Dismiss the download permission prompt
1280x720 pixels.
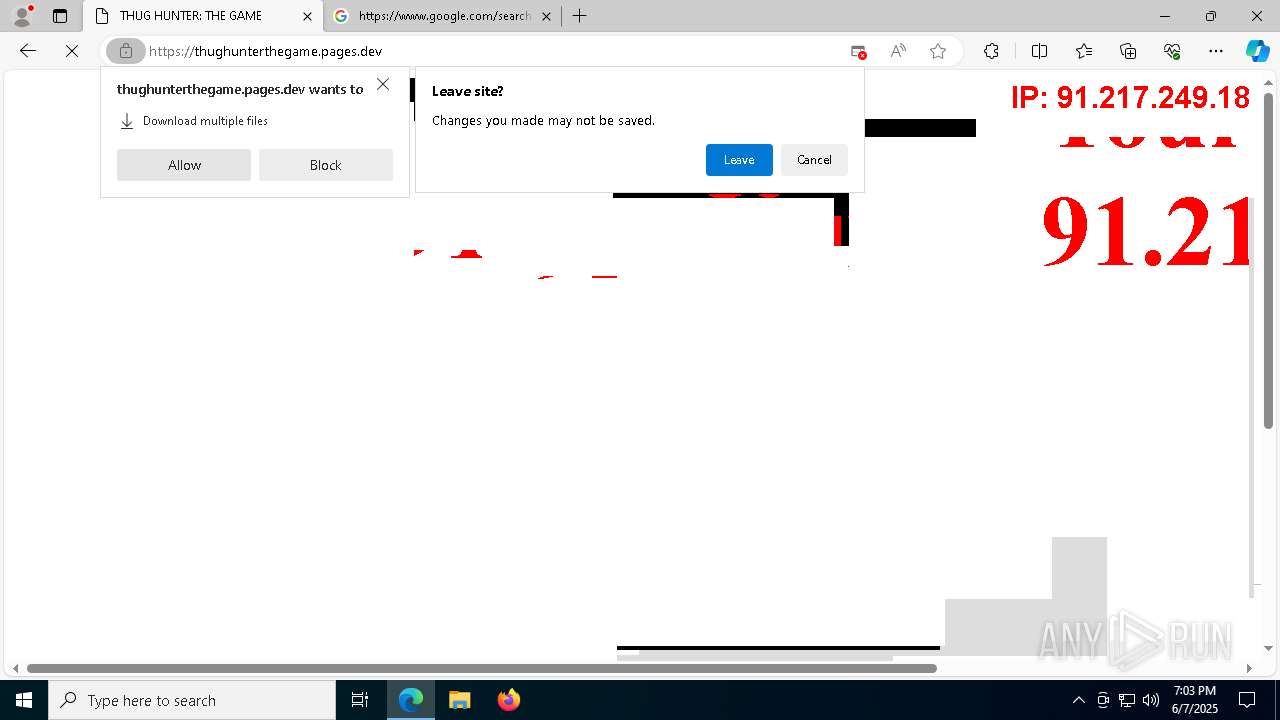point(383,84)
